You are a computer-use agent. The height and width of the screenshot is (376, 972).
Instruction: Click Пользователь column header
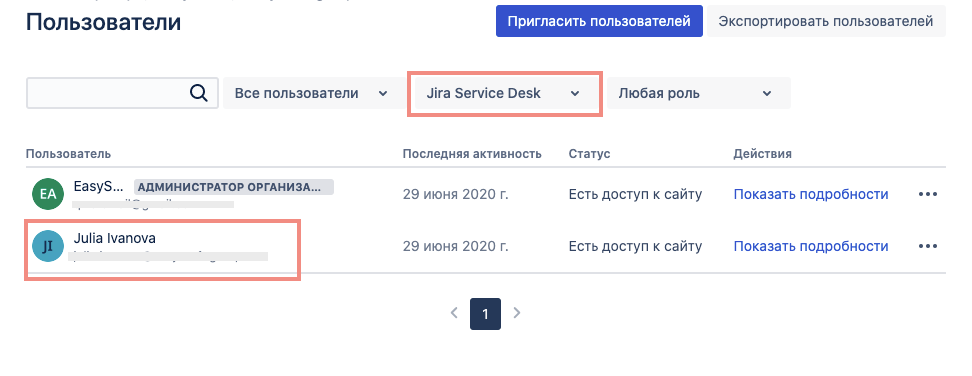pyautogui.click(x=68, y=154)
